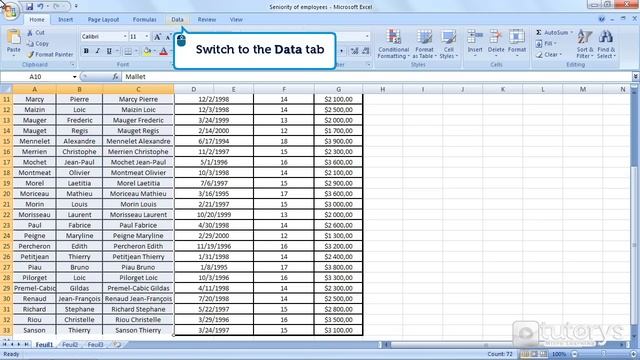Switch to Page Break Preview in status bar

tap(543, 354)
